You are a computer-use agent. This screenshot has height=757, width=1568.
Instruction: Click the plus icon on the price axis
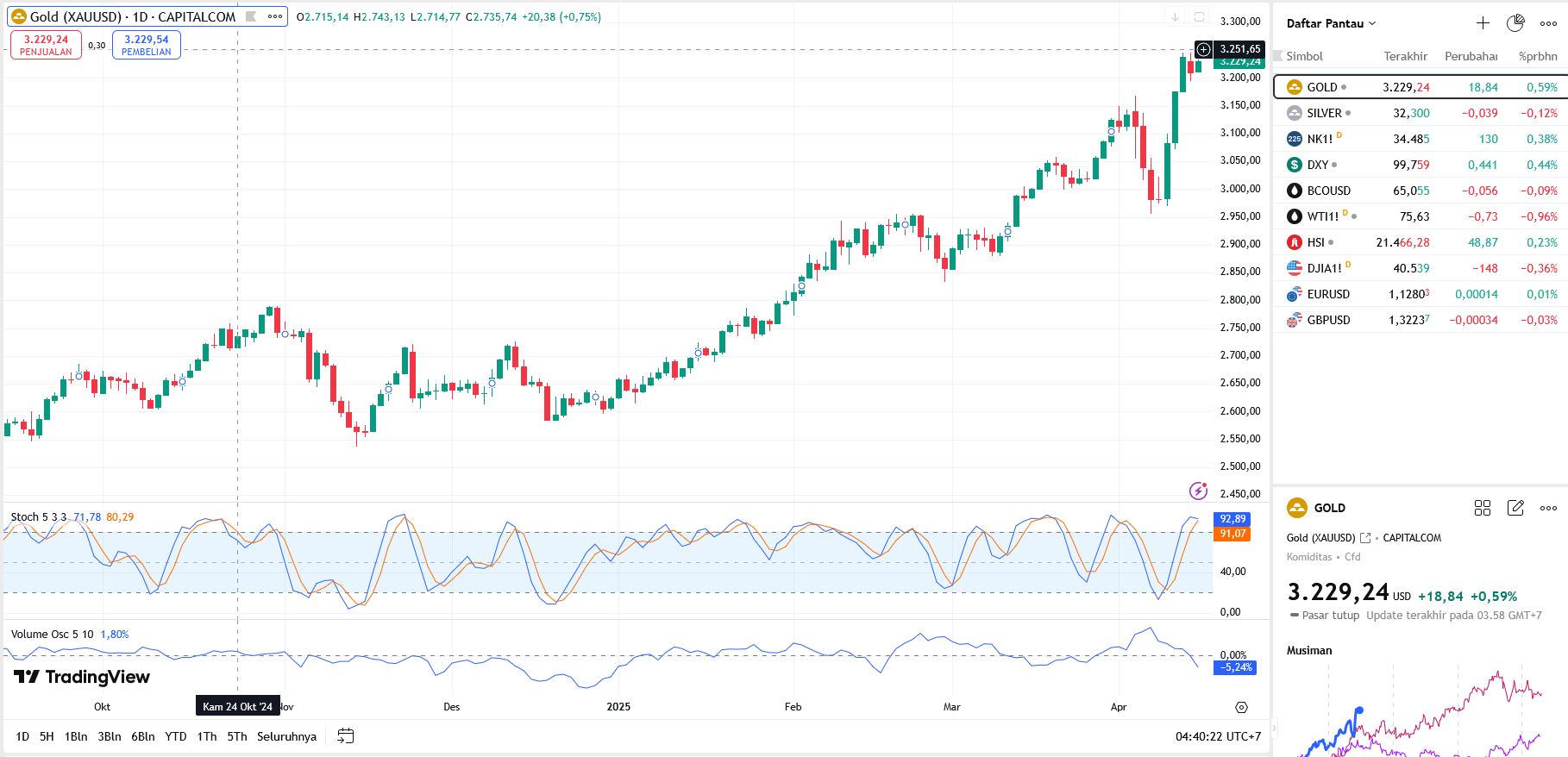point(1204,49)
